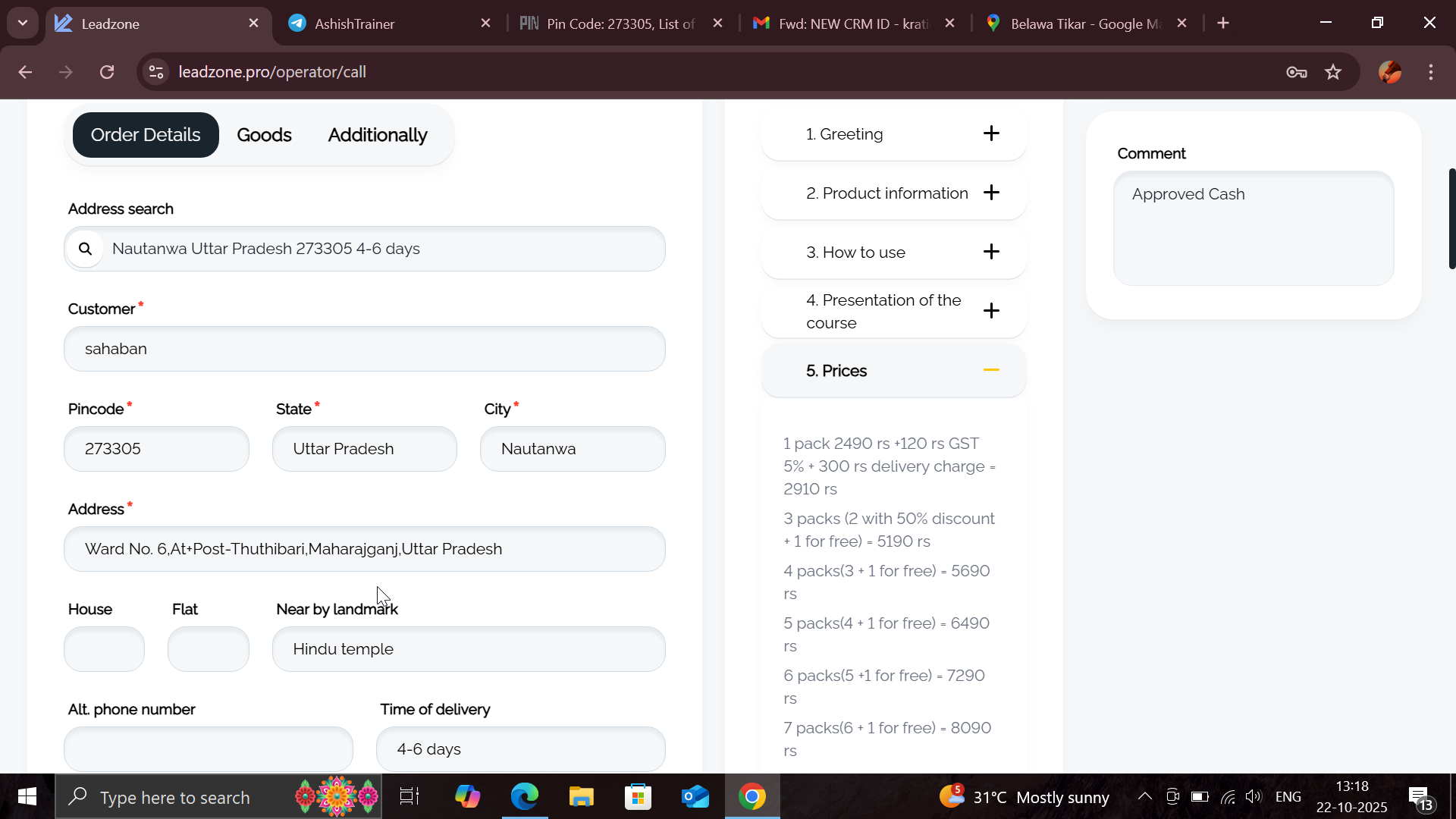The height and width of the screenshot is (819, 1456).
Task: Reload the page
Action: click(107, 72)
